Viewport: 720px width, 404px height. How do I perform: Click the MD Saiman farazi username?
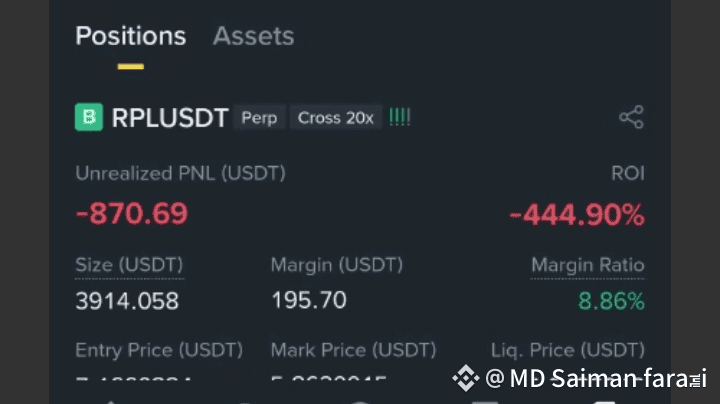[596, 378]
